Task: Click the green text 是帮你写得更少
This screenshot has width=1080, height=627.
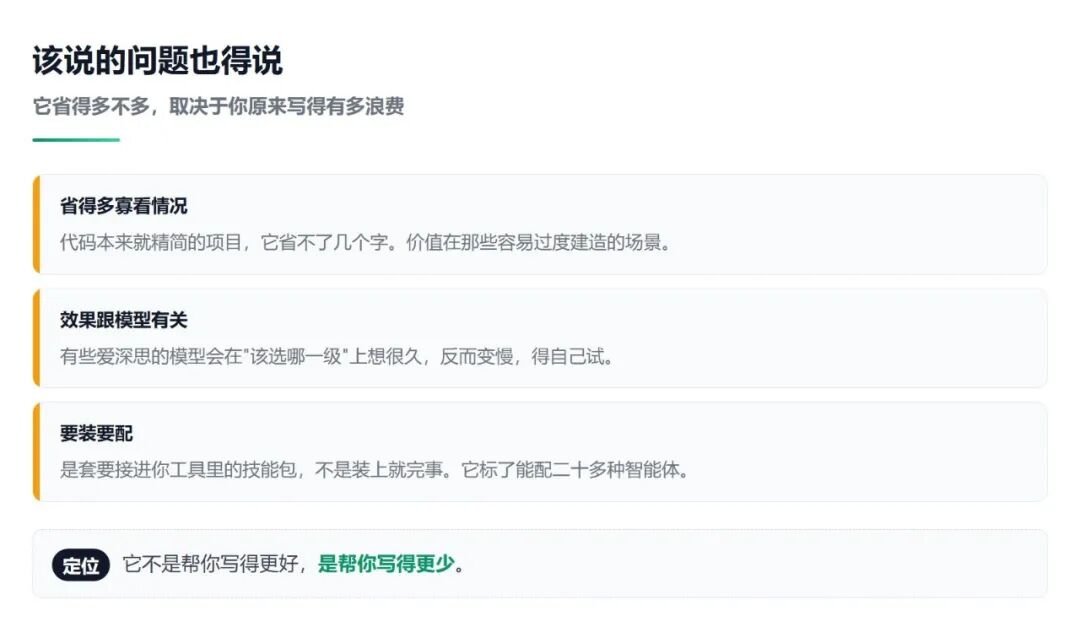Action: (386, 564)
